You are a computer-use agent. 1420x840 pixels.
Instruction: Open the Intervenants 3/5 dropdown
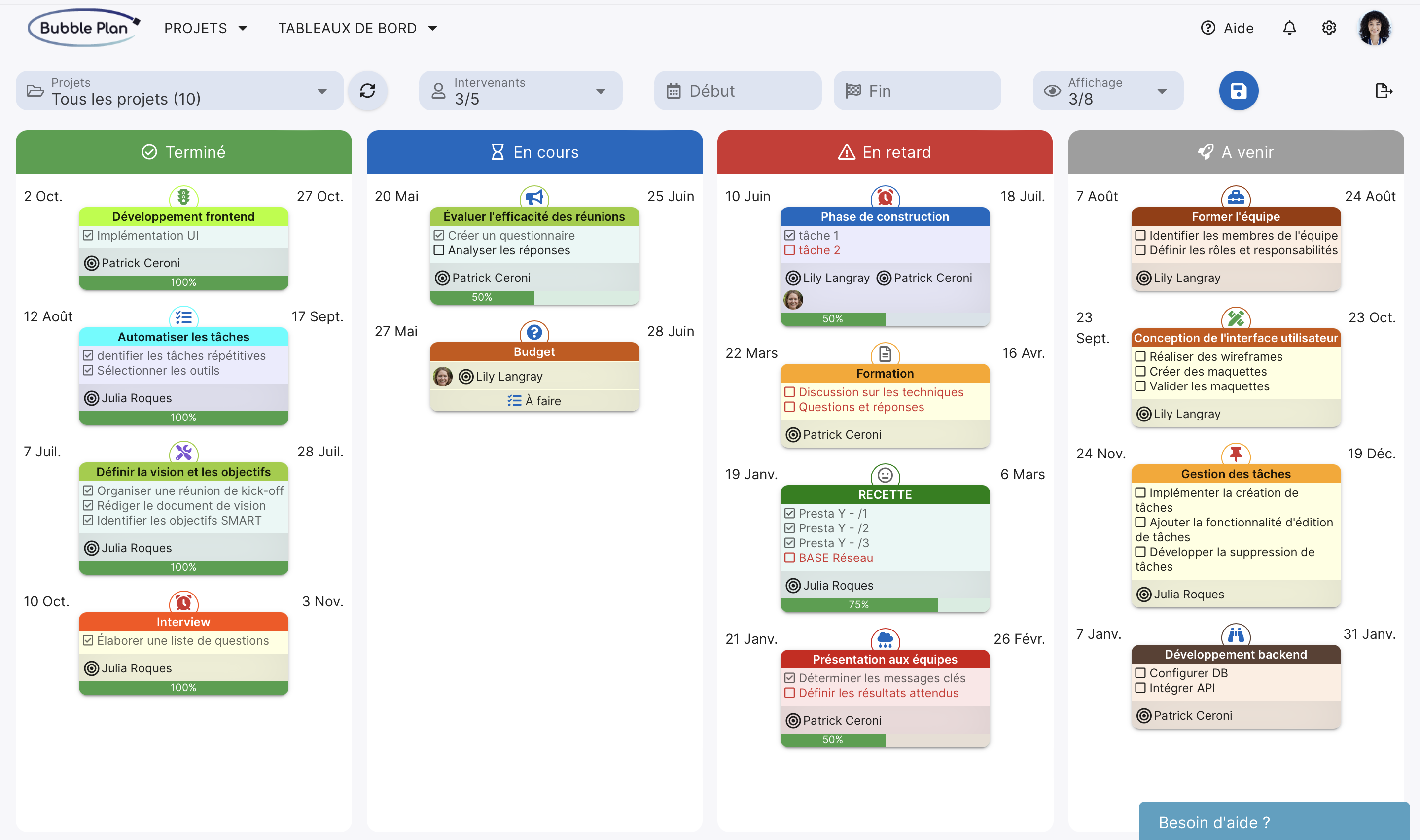(x=520, y=91)
